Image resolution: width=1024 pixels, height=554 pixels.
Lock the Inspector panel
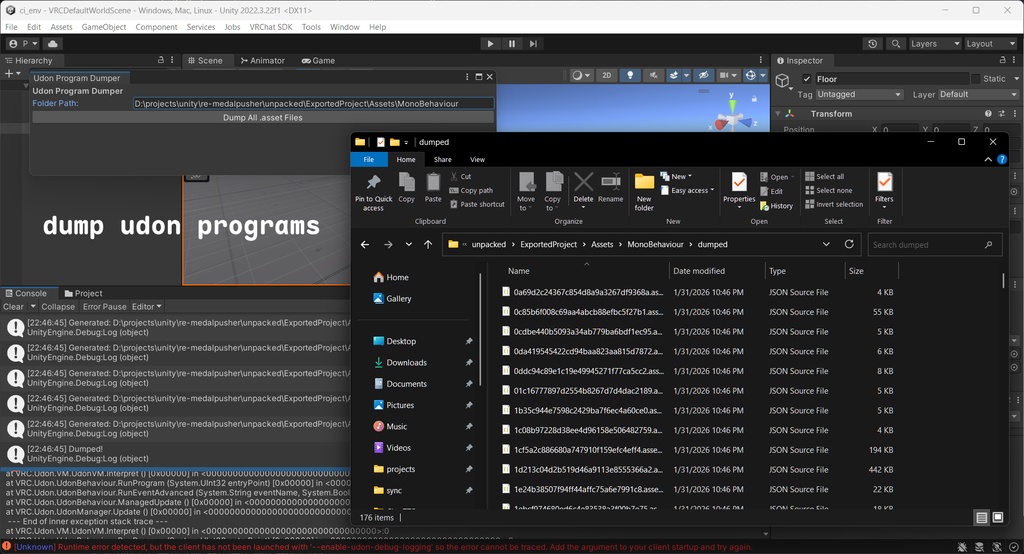coord(1002,59)
